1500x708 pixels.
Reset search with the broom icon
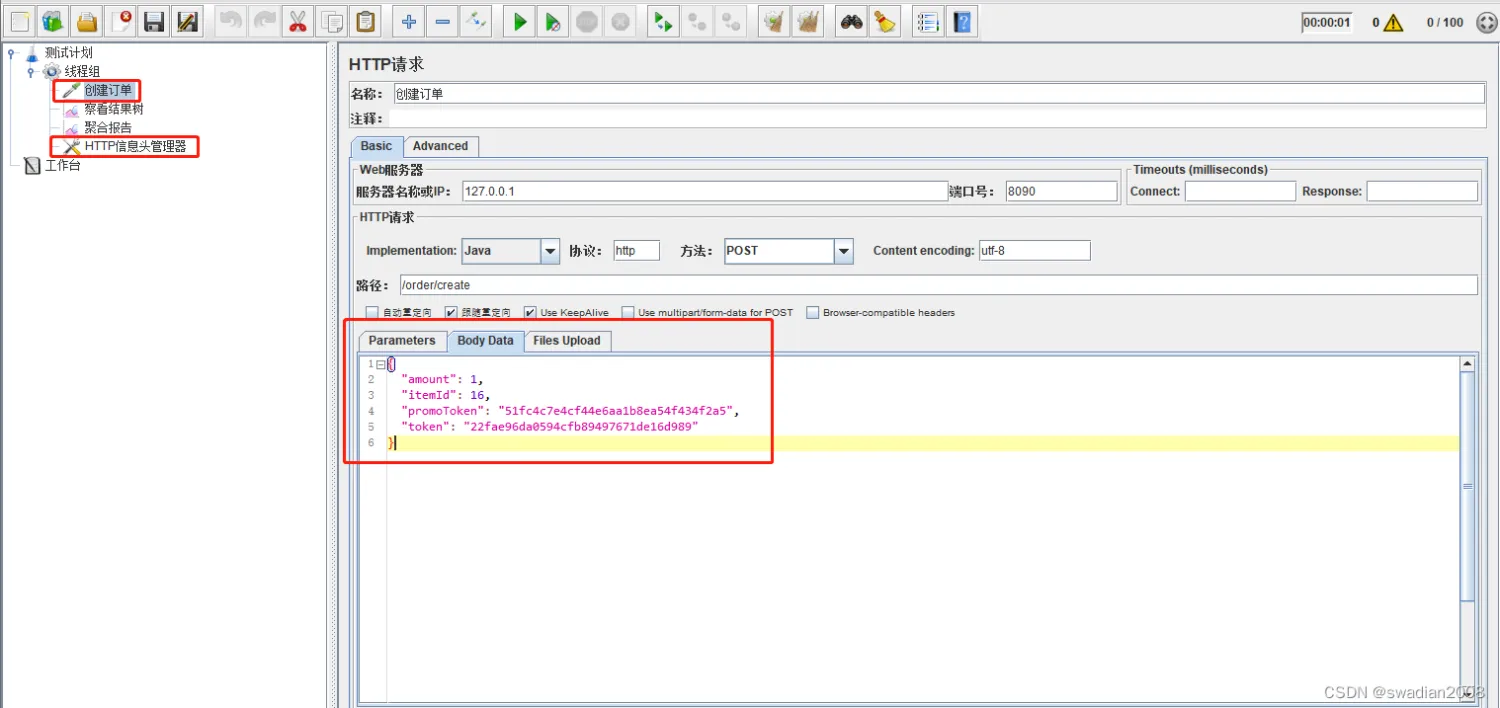coord(884,21)
